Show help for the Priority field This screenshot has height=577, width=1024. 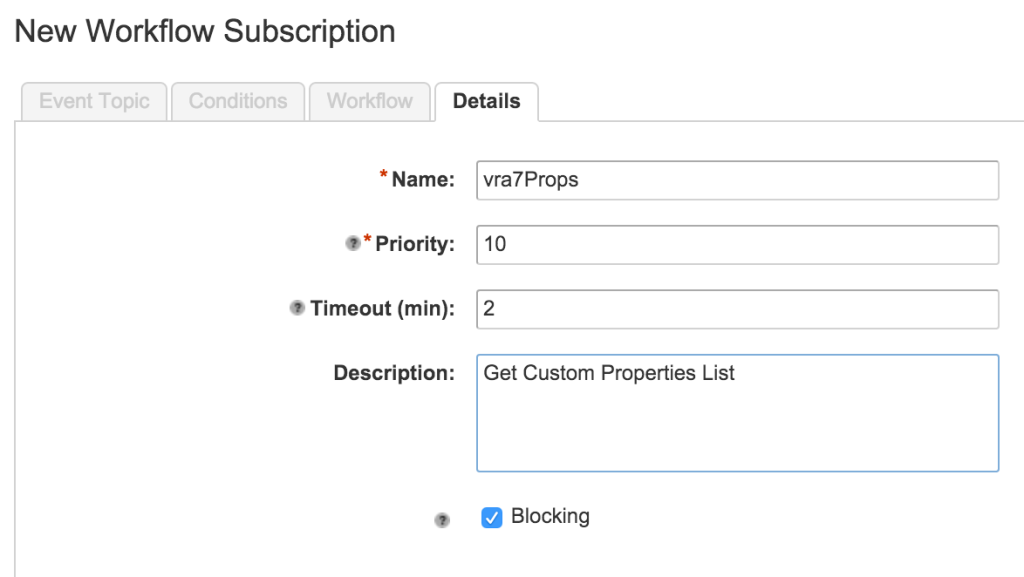[x=352, y=243]
